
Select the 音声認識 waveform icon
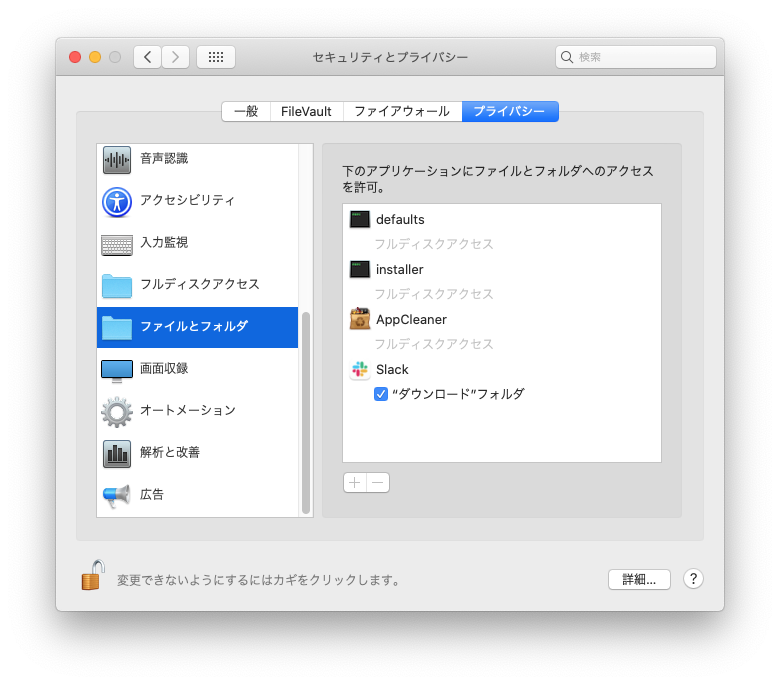click(x=117, y=160)
